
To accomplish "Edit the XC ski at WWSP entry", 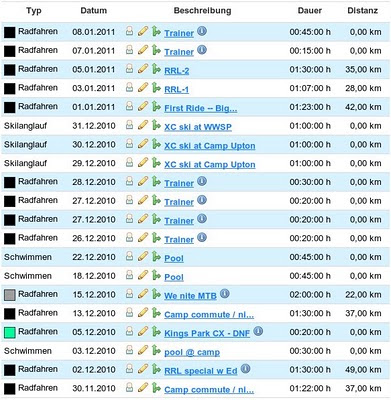I will click(x=143, y=125).
